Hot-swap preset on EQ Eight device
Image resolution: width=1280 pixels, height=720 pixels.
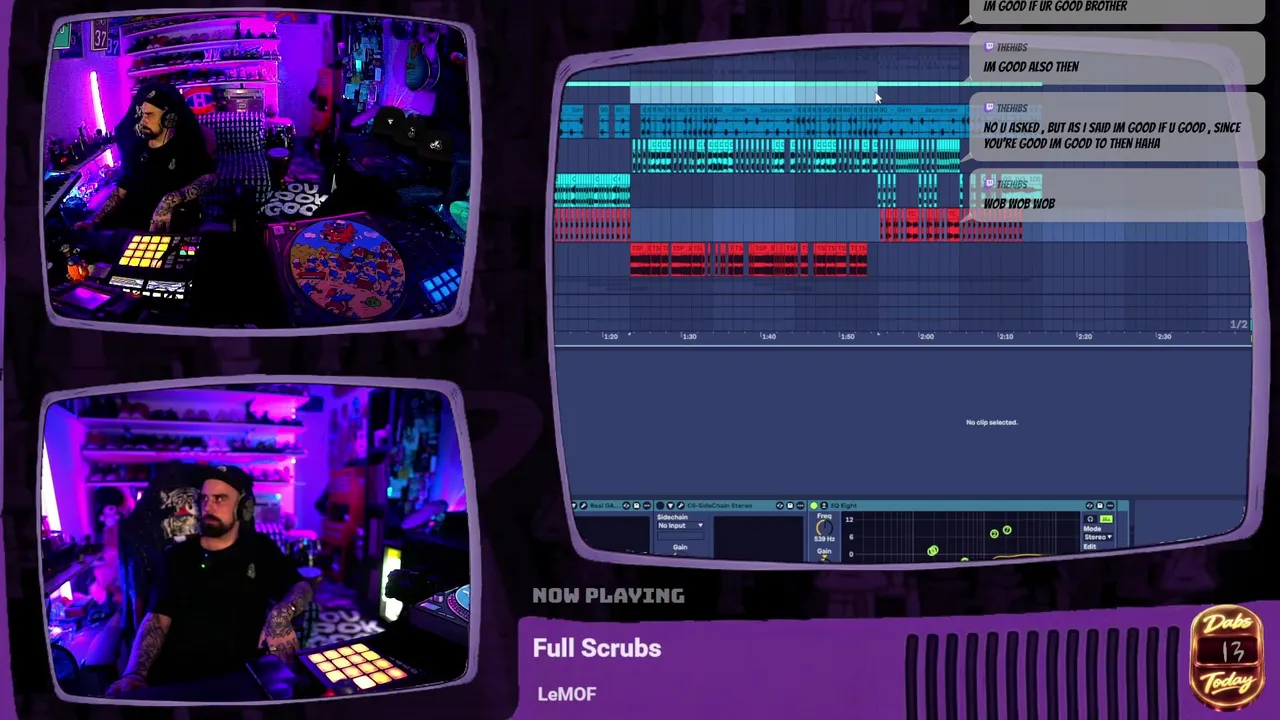(1089, 505)
